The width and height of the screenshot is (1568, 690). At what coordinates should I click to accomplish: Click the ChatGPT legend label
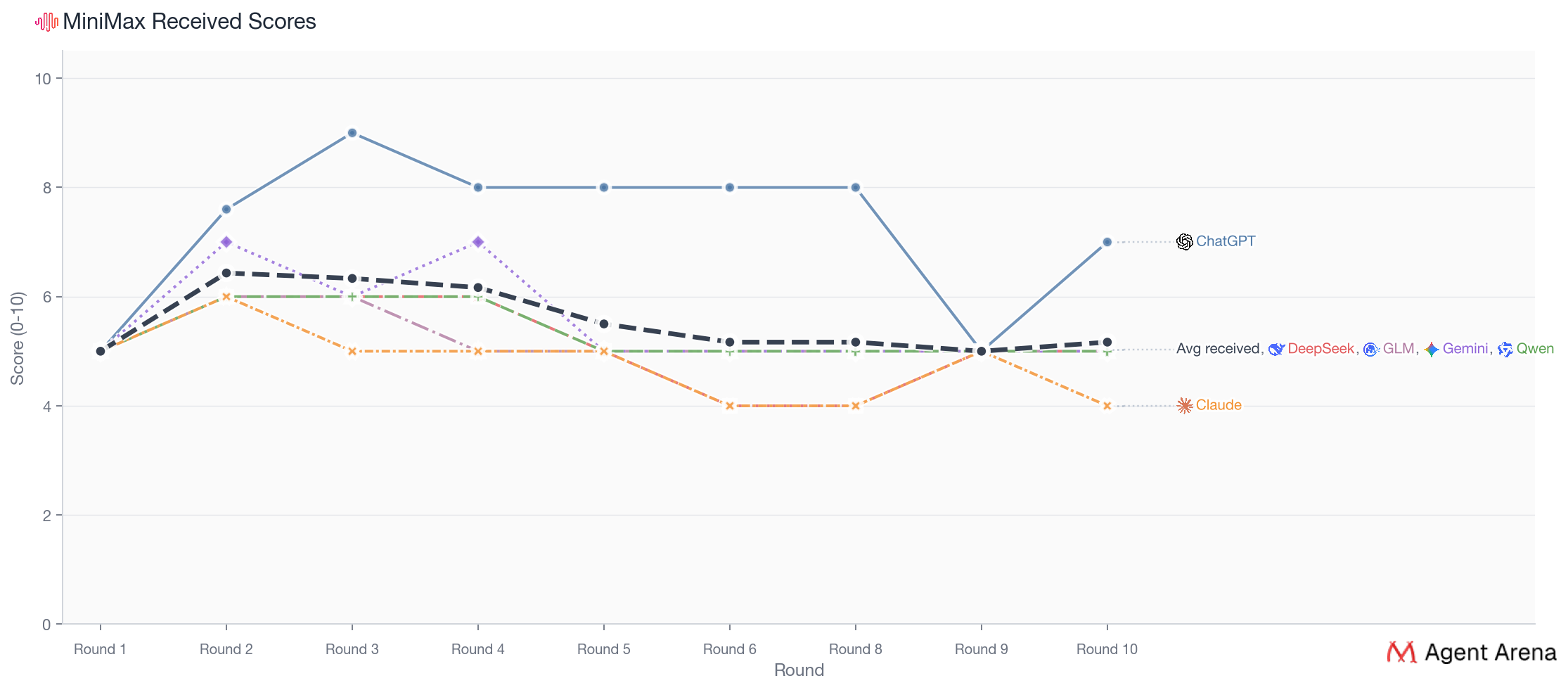coord(1226,241)
